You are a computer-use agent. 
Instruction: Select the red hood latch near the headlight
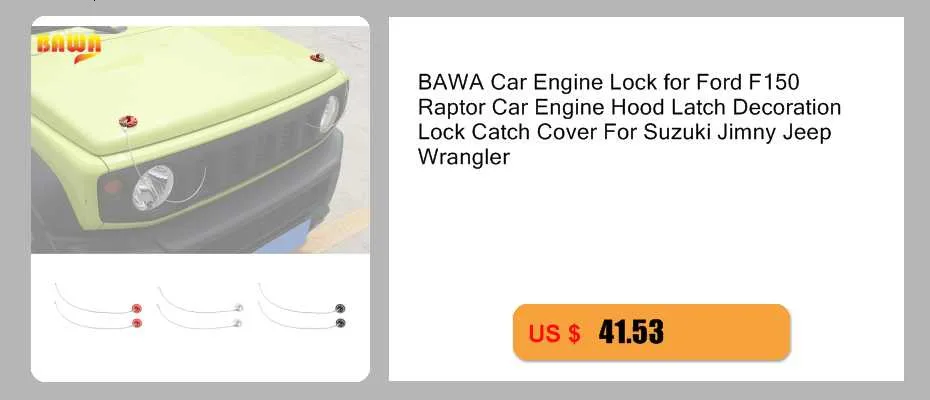128,122
